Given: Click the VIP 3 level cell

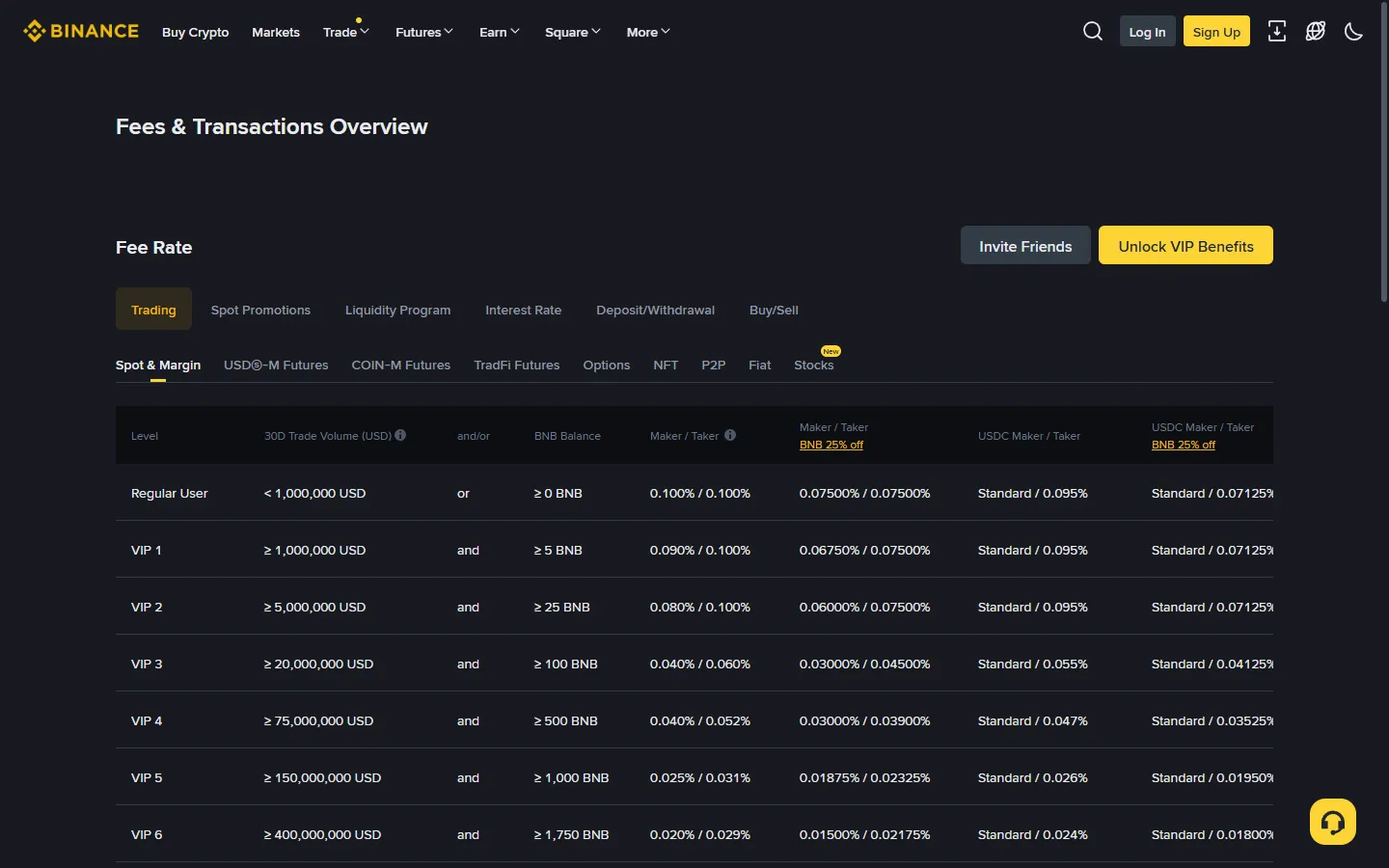Looking at the screenshot, I should (147, 664).
